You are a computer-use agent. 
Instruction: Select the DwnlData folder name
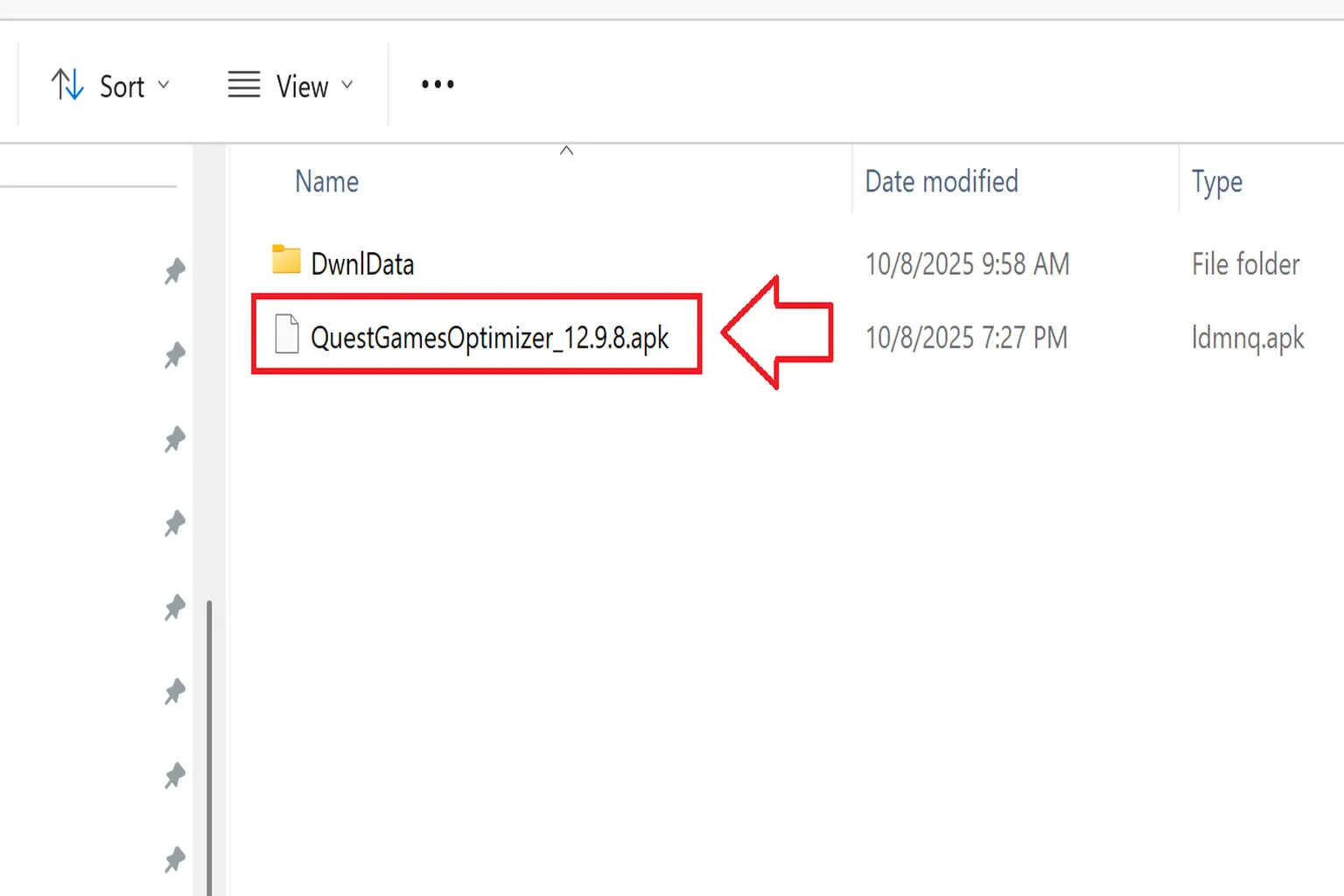pyautogui.click(x=362, y=264)
